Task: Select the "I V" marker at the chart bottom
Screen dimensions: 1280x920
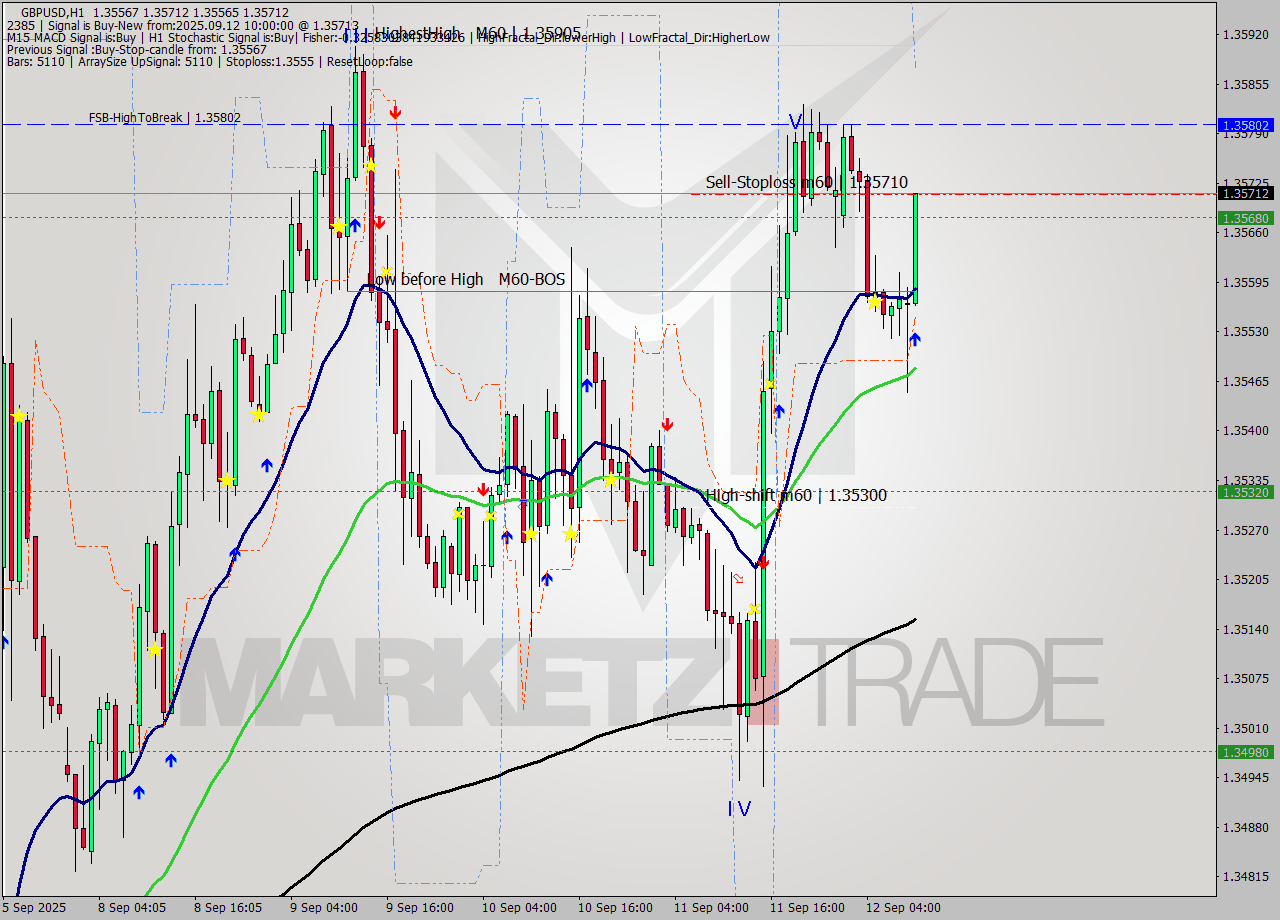Action: 737,808
